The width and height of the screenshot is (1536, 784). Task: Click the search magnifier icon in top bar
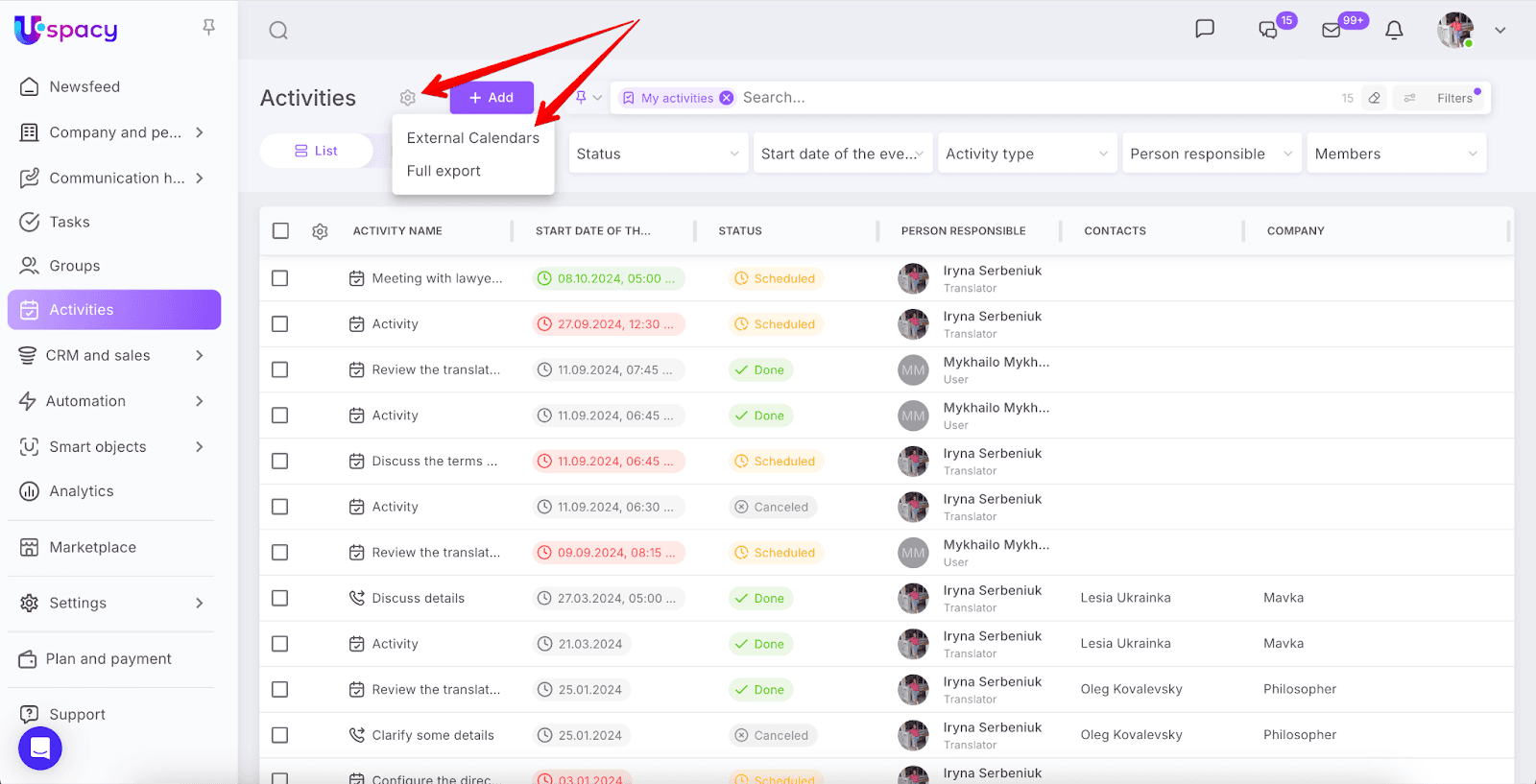[278, 31]
